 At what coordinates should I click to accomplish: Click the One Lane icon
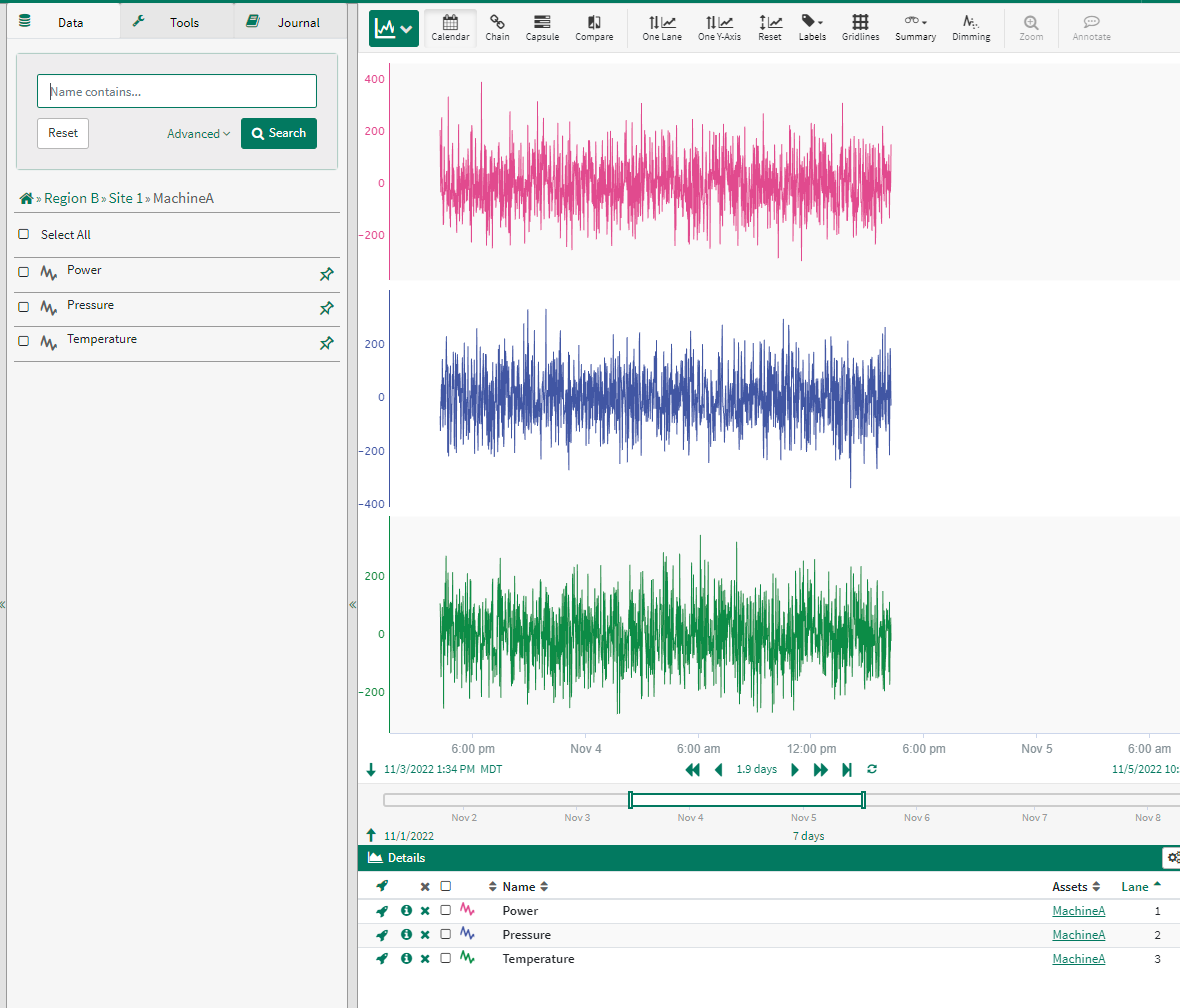[661, 28]
